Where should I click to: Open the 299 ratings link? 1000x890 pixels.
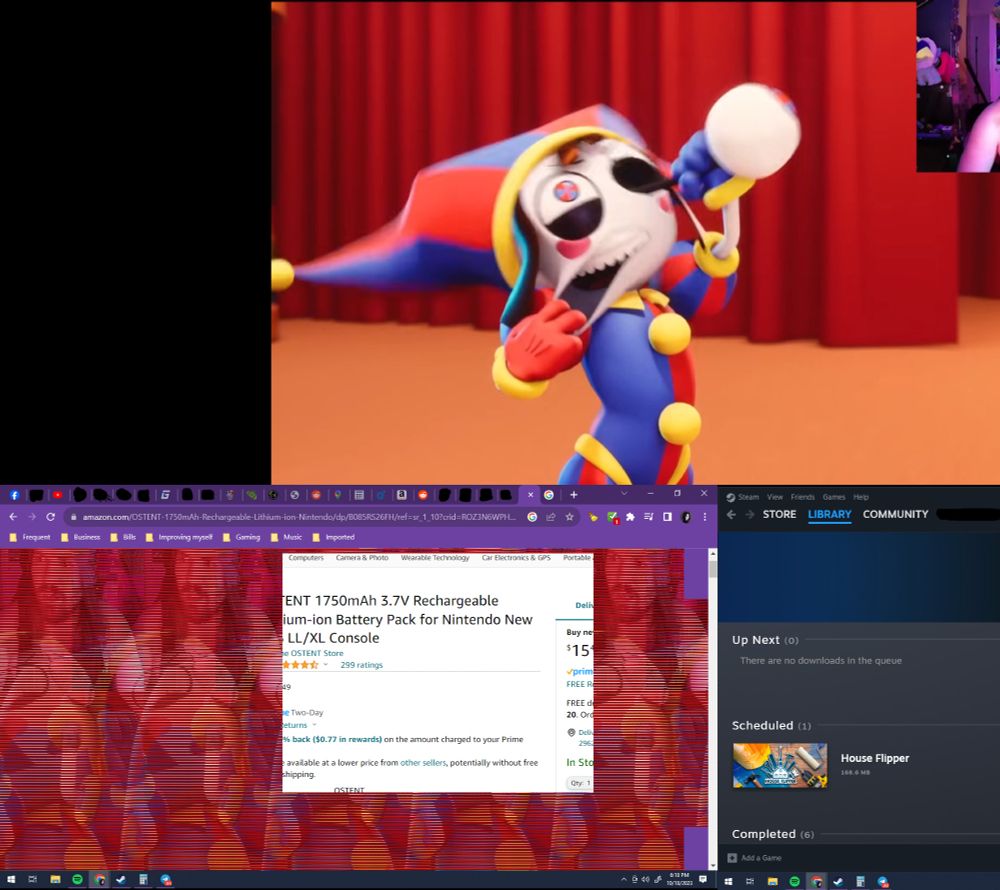tap(361, 665)
